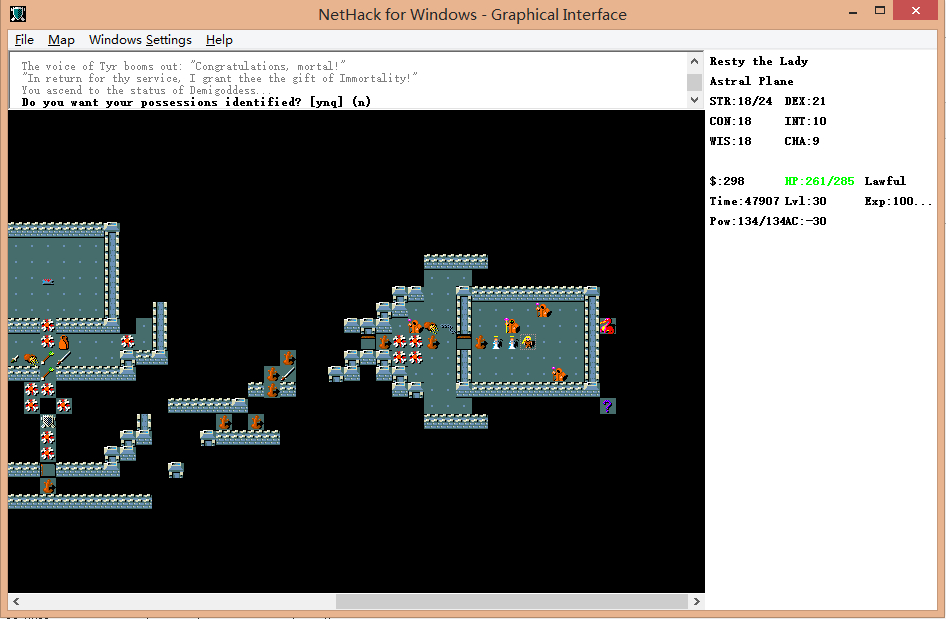This screenshot has width=946, height=619.
Task: Click the AC:-30 armor class value
Action: pyautogui.click(x=807, y=221)
